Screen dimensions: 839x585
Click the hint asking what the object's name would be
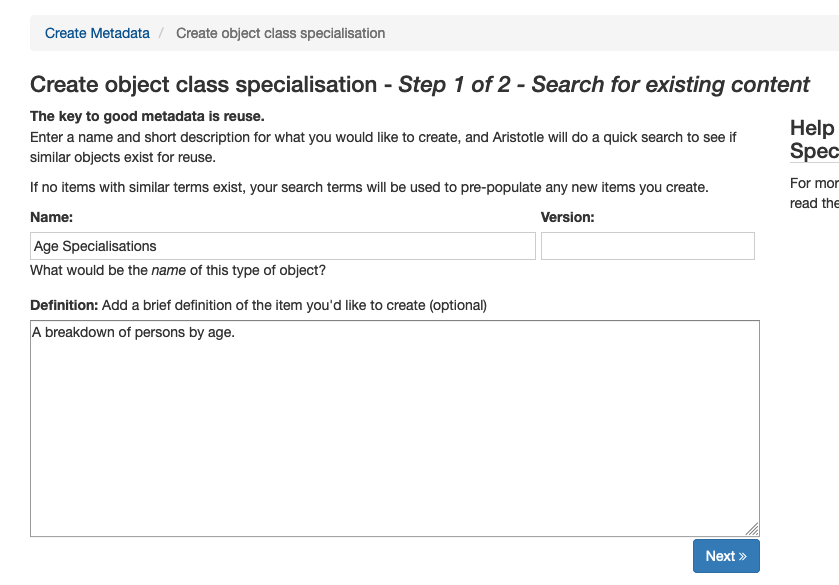click(x=177, y=270)
